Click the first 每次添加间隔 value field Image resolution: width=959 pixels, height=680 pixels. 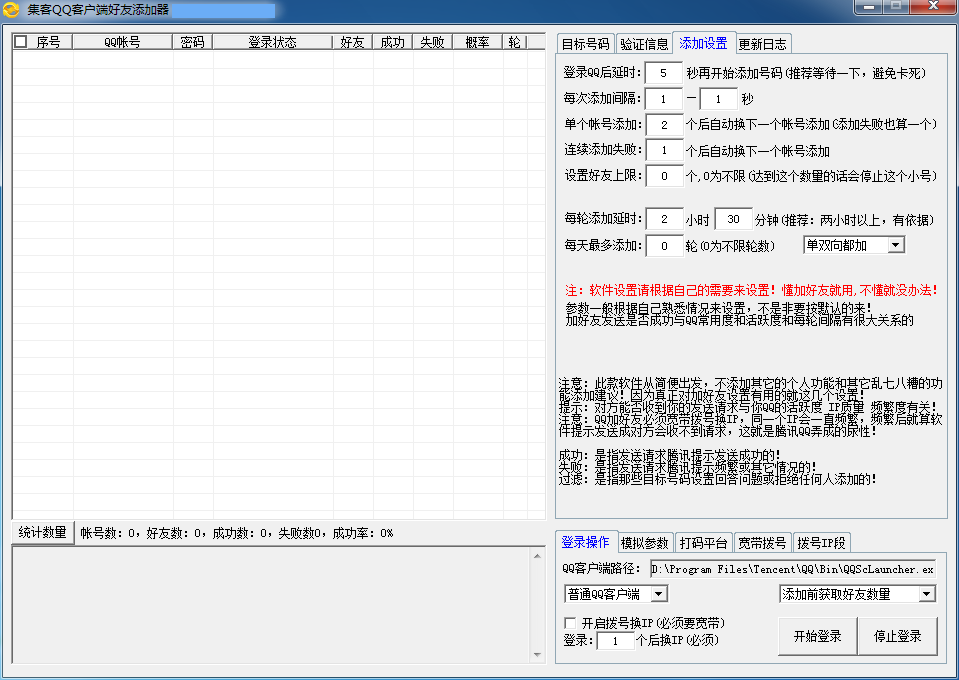coord(664,98)
